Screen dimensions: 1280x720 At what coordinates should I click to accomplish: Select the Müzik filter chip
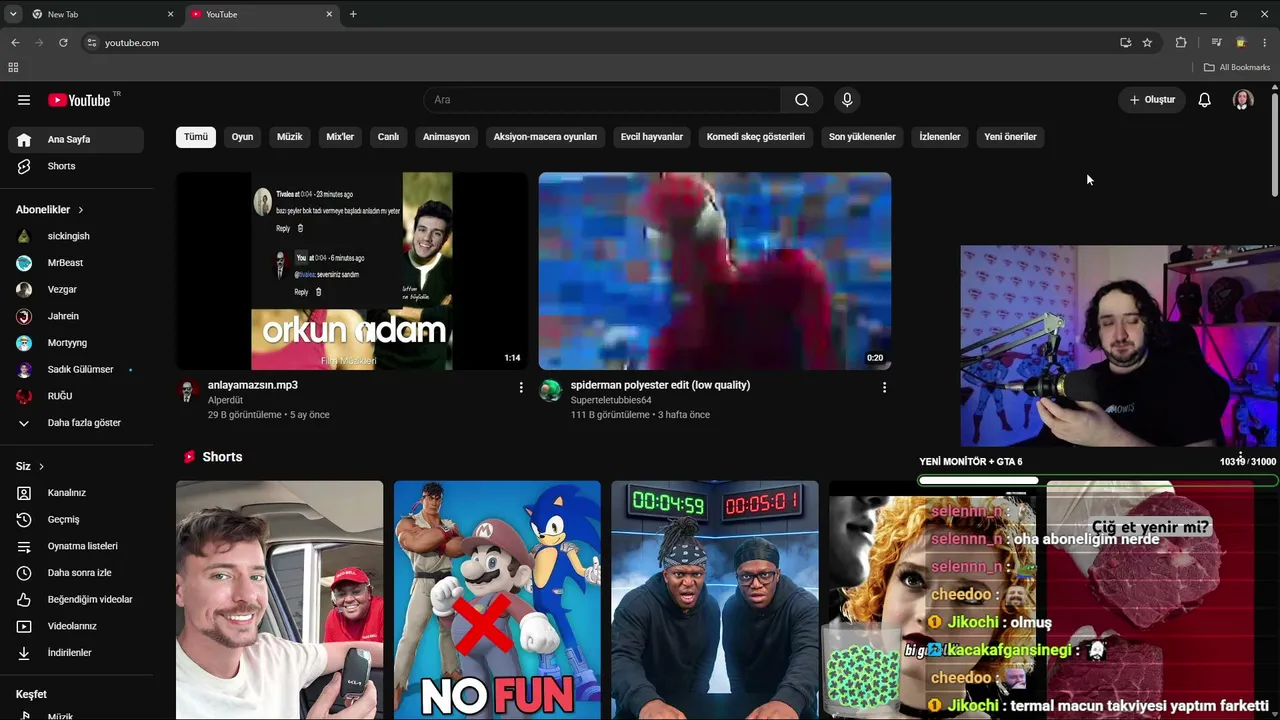290,137
